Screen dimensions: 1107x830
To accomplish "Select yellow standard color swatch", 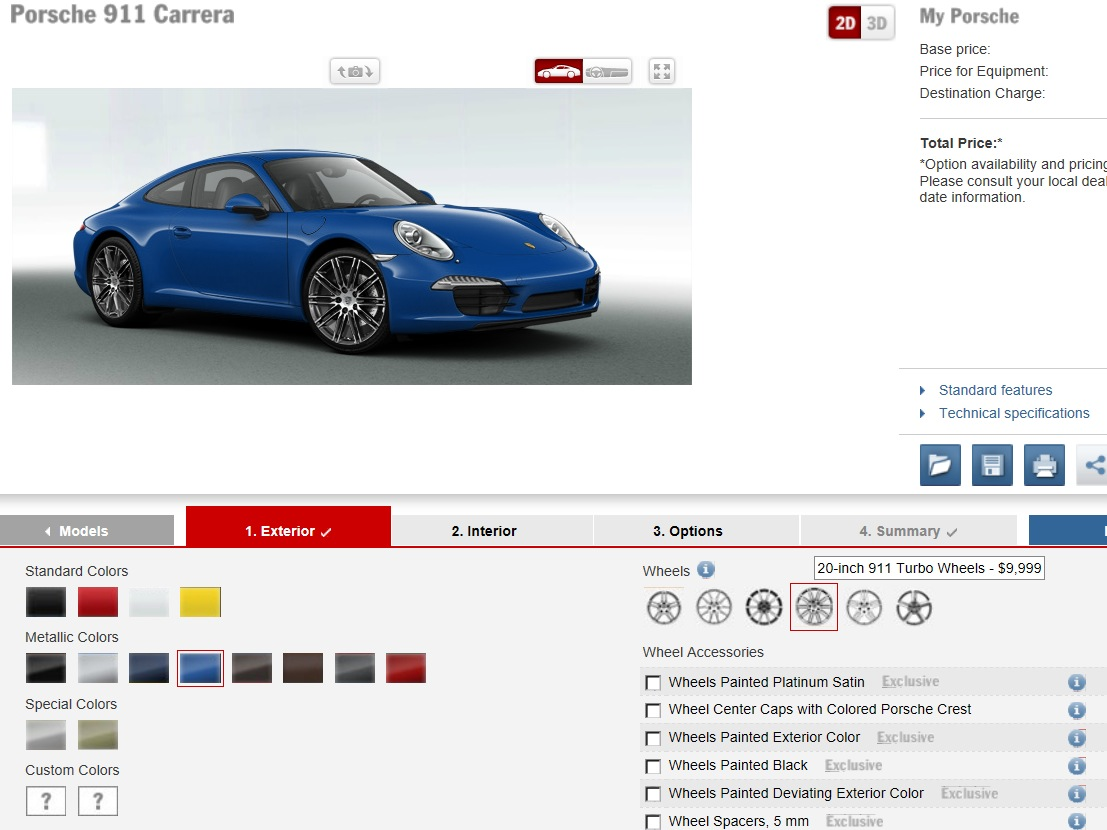I will tap(200, 603).
